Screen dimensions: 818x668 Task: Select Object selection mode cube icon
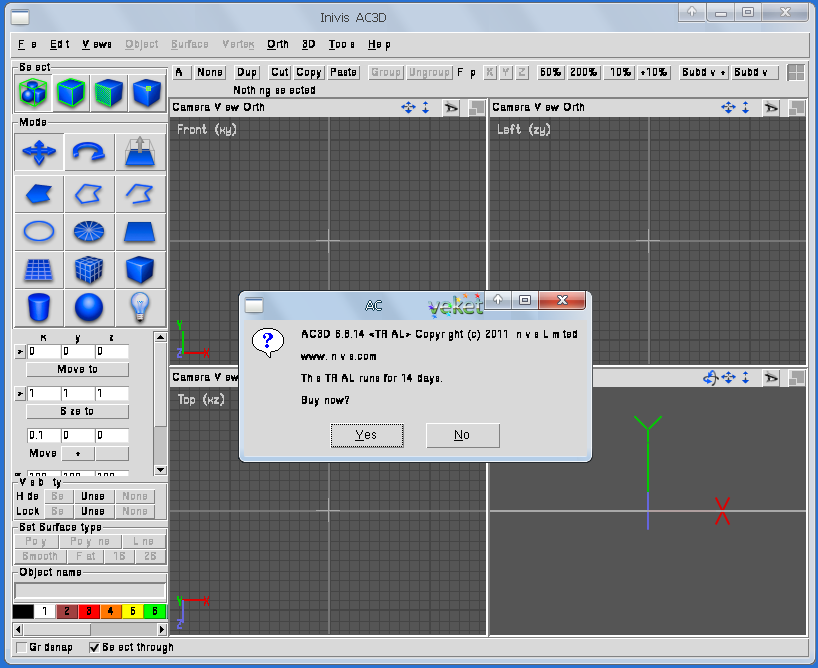(x=70, y=92)
